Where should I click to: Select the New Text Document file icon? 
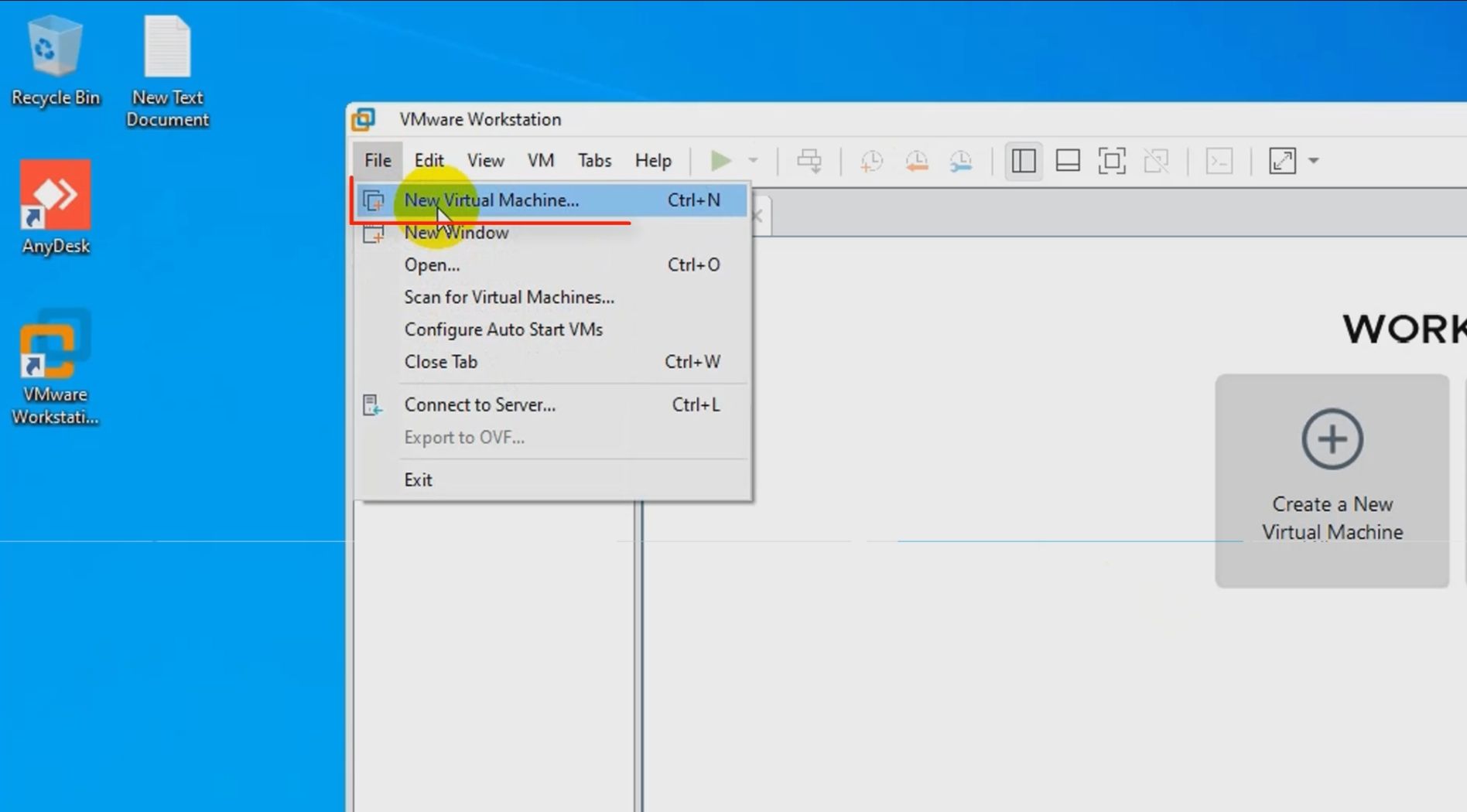(x=167, y=71)
